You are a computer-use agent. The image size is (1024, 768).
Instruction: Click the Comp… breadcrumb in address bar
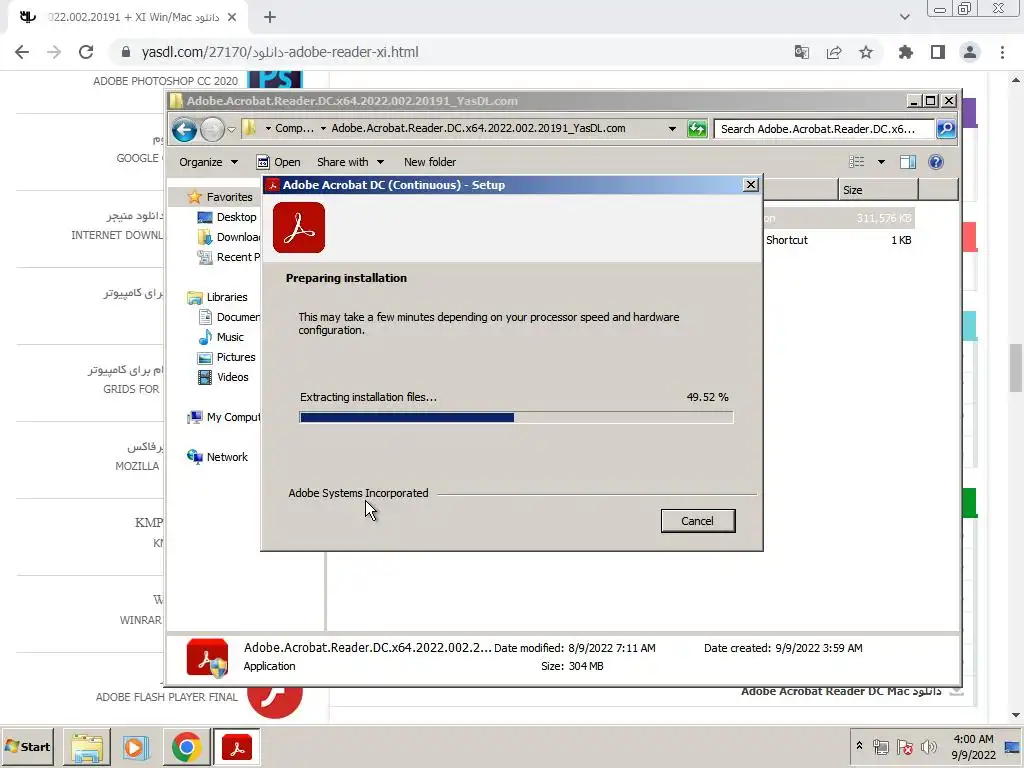[x=294, y=129]
